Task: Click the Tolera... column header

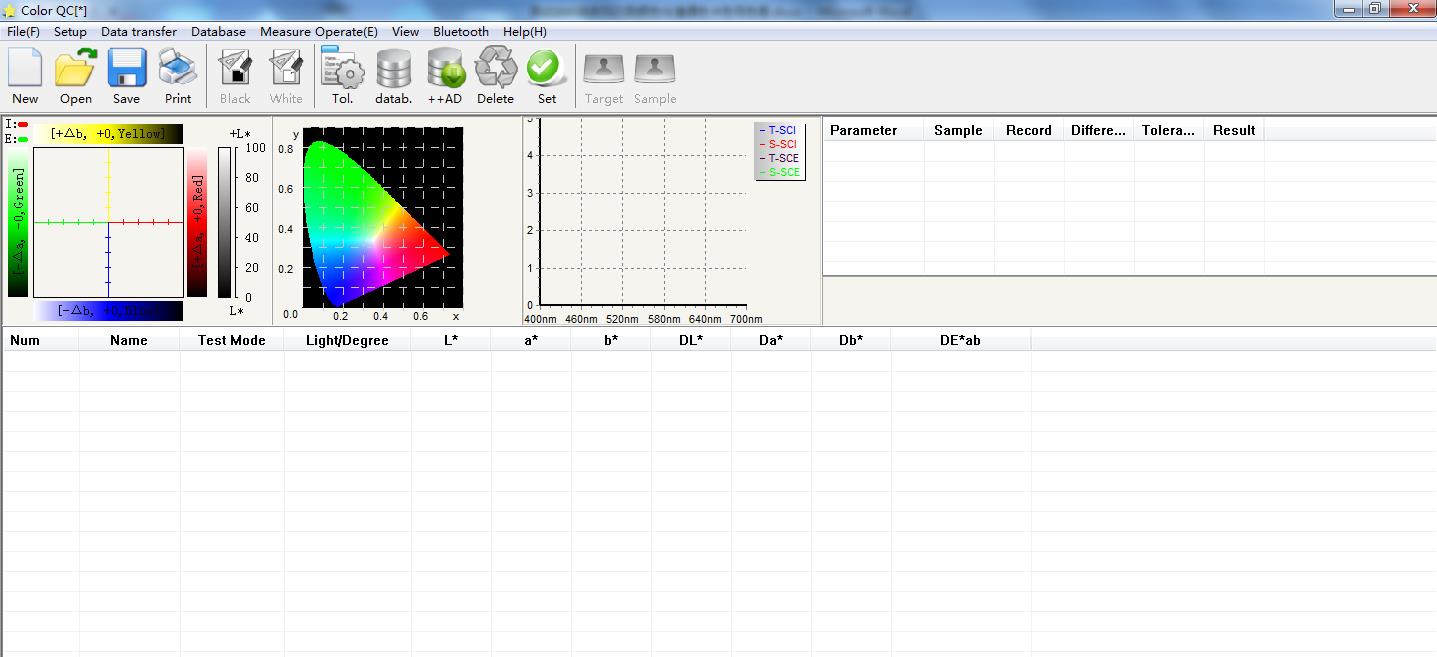Action: (1169, 130)
